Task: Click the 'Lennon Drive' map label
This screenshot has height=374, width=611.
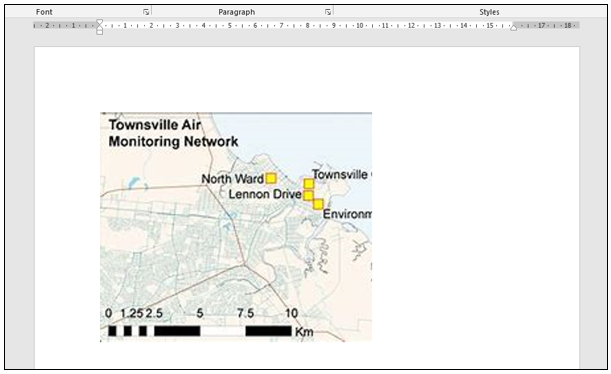Action: [x=265, y=194]
